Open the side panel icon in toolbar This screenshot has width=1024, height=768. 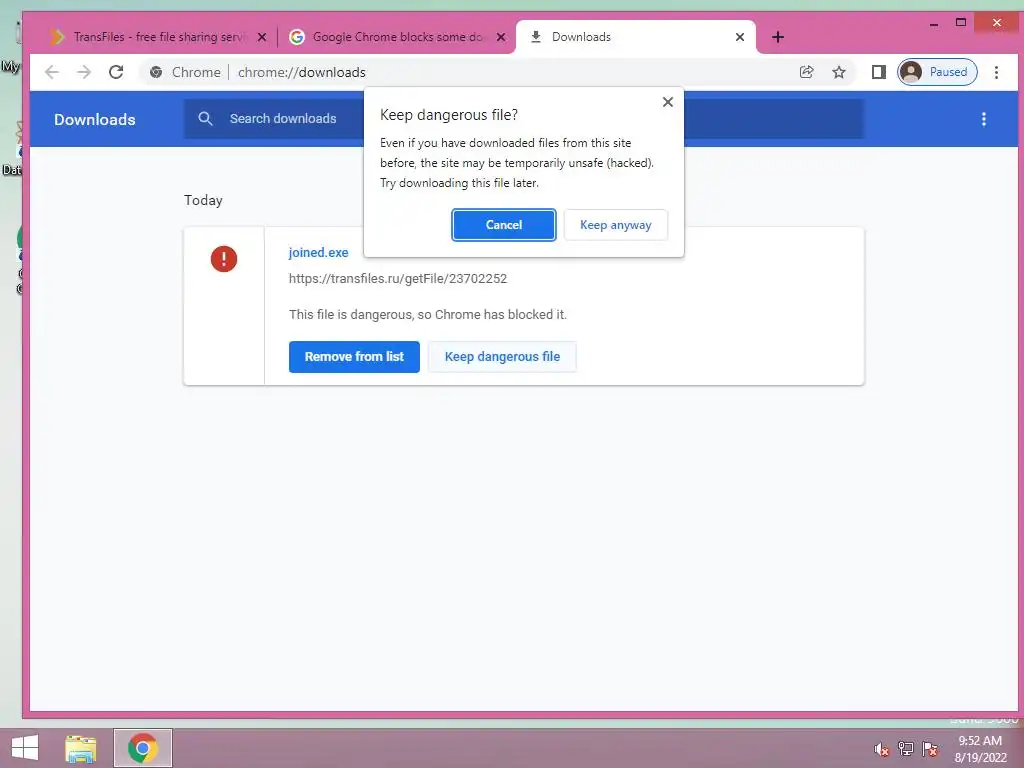878,72
